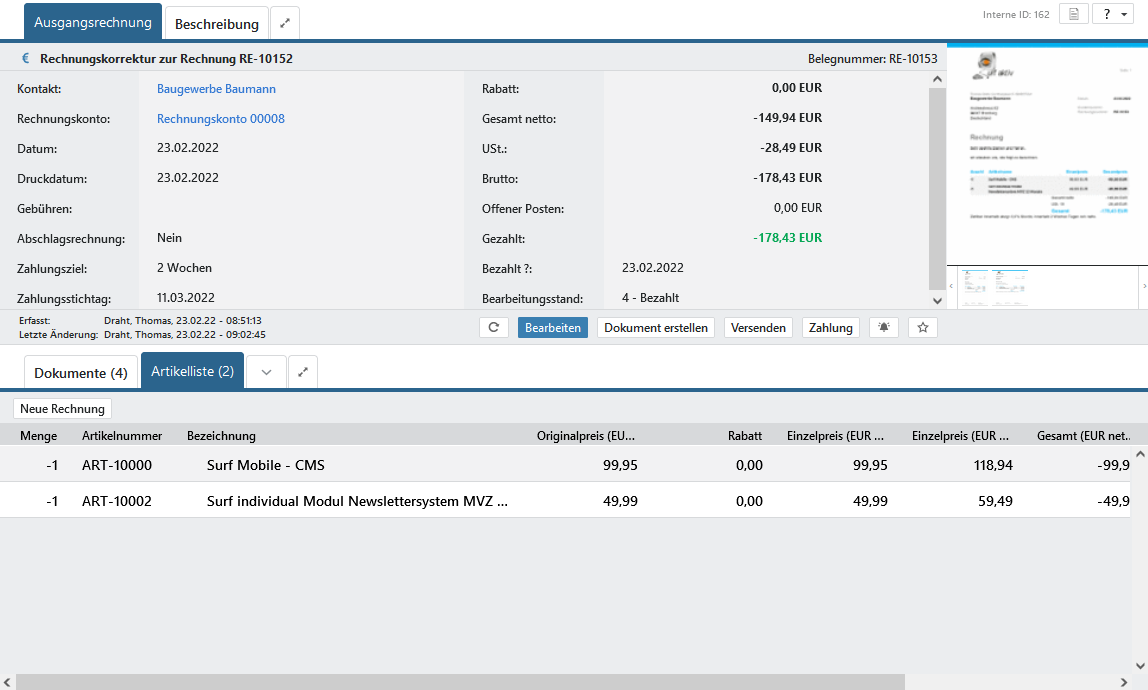Click the alarm bell reminder icon

(884, 328)
